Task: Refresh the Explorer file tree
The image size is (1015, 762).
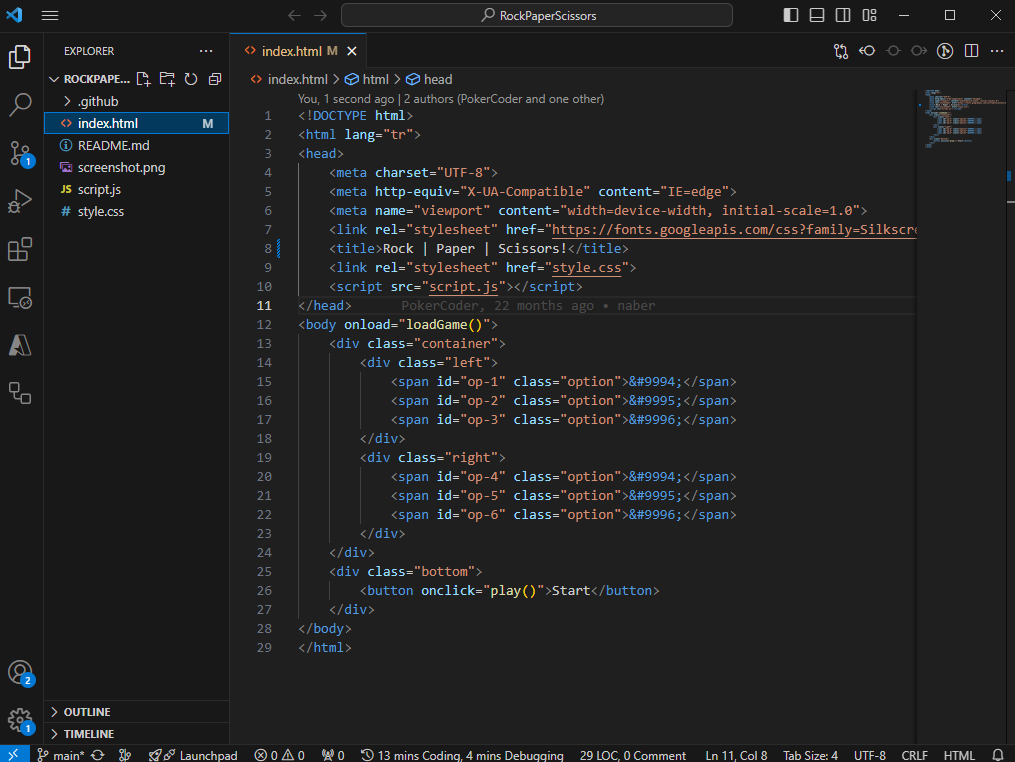Action: (191, 79)
